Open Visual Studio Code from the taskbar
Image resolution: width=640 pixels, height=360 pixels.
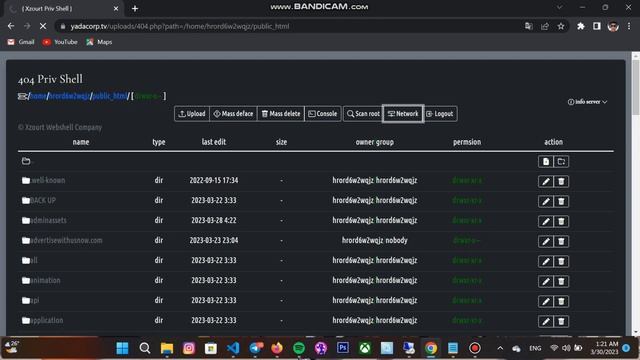tap(233, 348)
